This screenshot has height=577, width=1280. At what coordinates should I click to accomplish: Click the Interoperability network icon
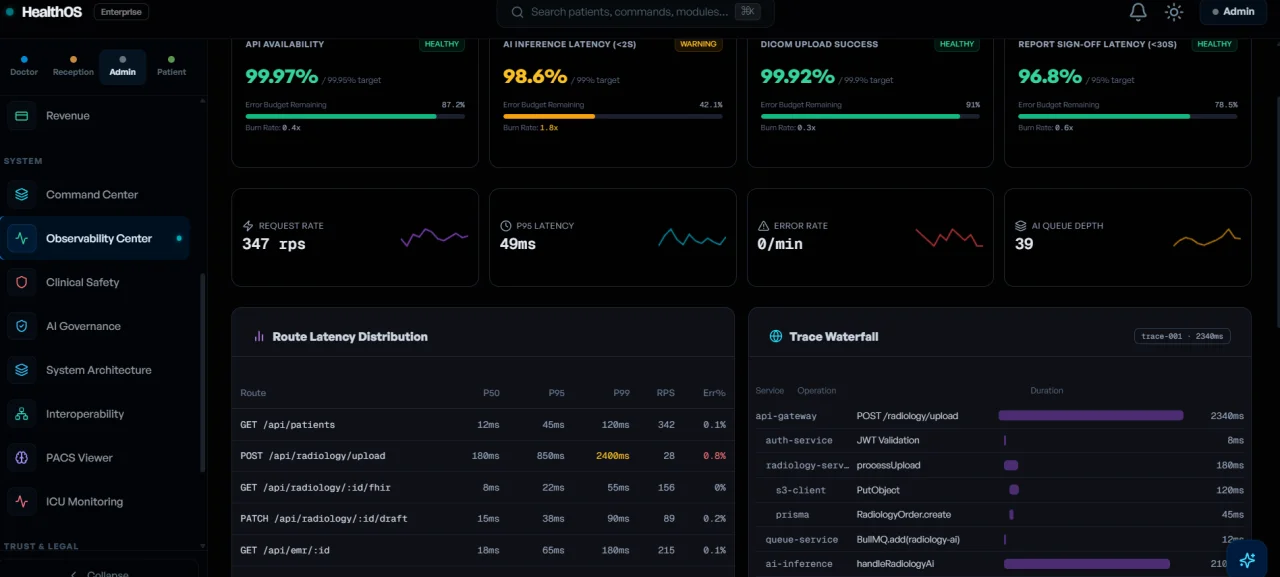click(22, 414)
